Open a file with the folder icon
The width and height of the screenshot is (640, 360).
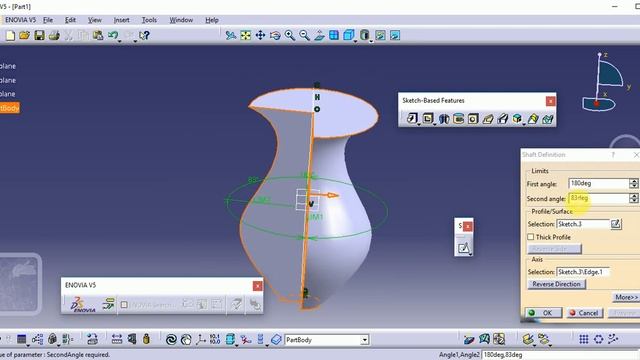click(24, 36)
